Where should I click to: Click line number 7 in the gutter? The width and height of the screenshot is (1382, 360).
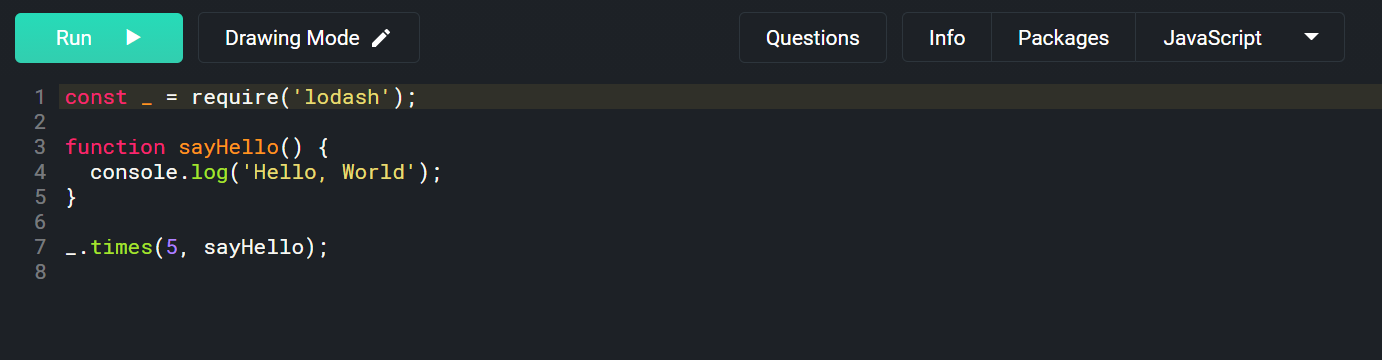click(x=40, y=247)
